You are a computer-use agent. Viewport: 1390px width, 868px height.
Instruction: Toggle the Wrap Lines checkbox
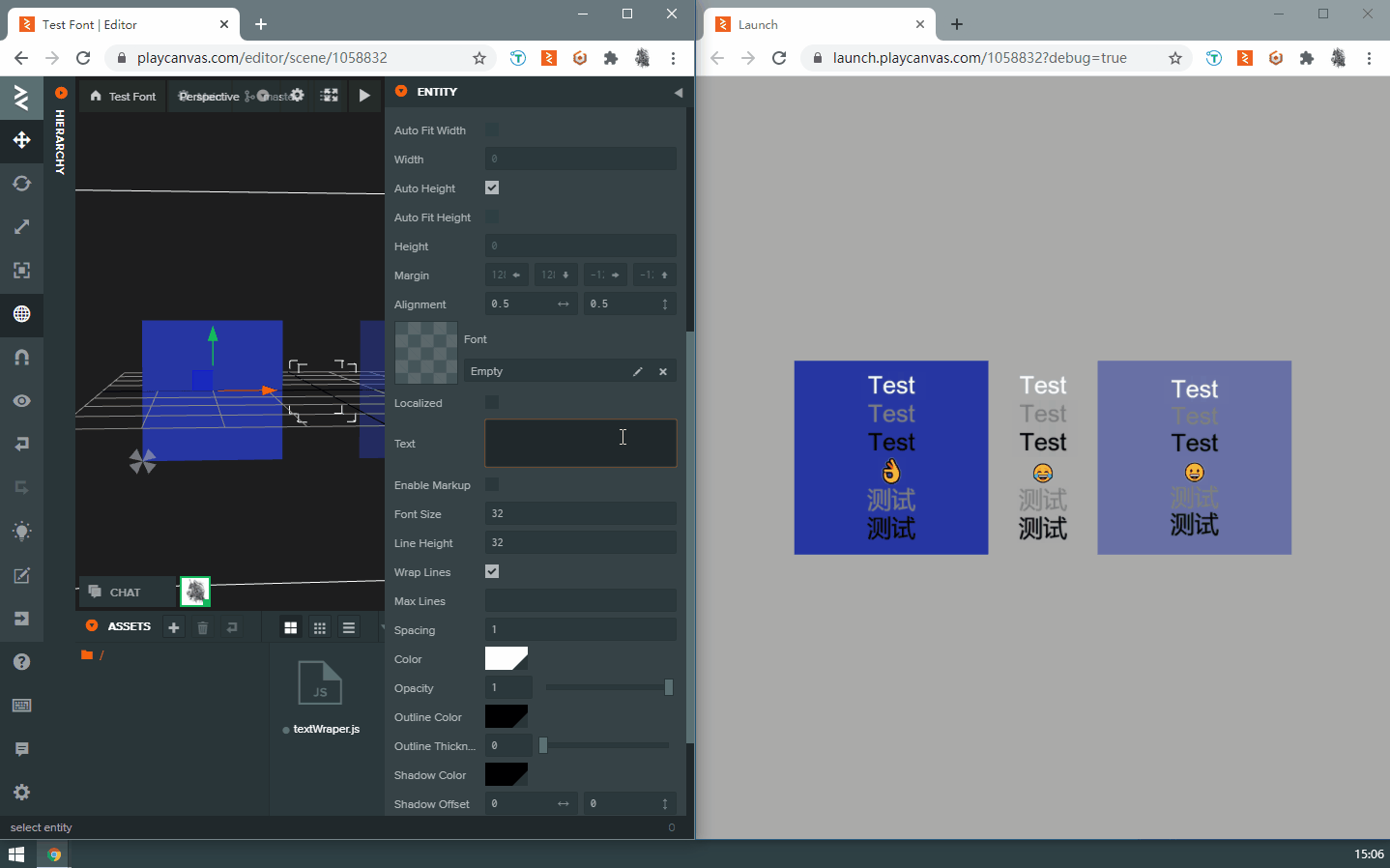(x=492, y=571)
